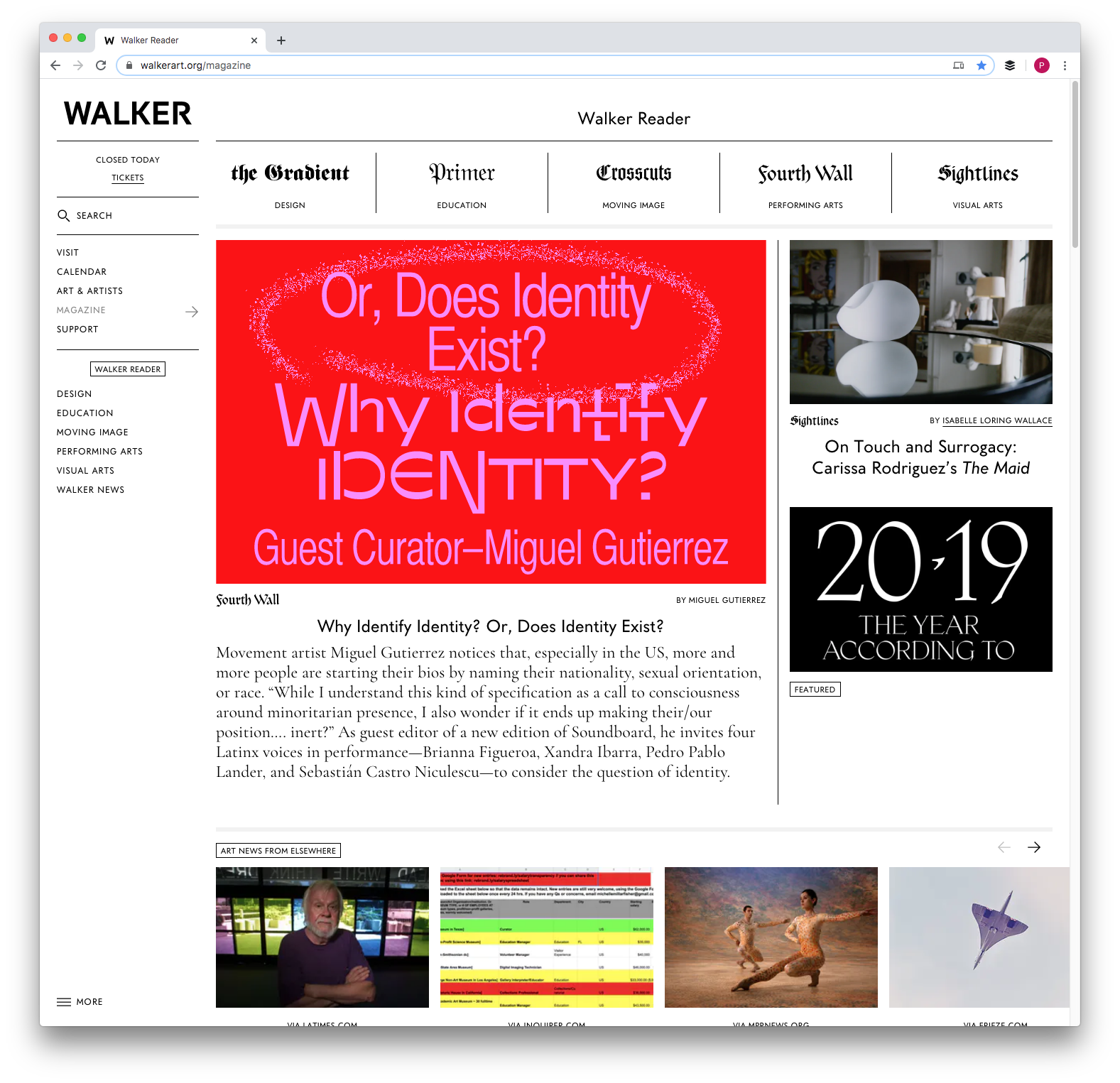Click the WALKER logo
This screenshot has width=1120, height=1083.
[x=128, y=114]
